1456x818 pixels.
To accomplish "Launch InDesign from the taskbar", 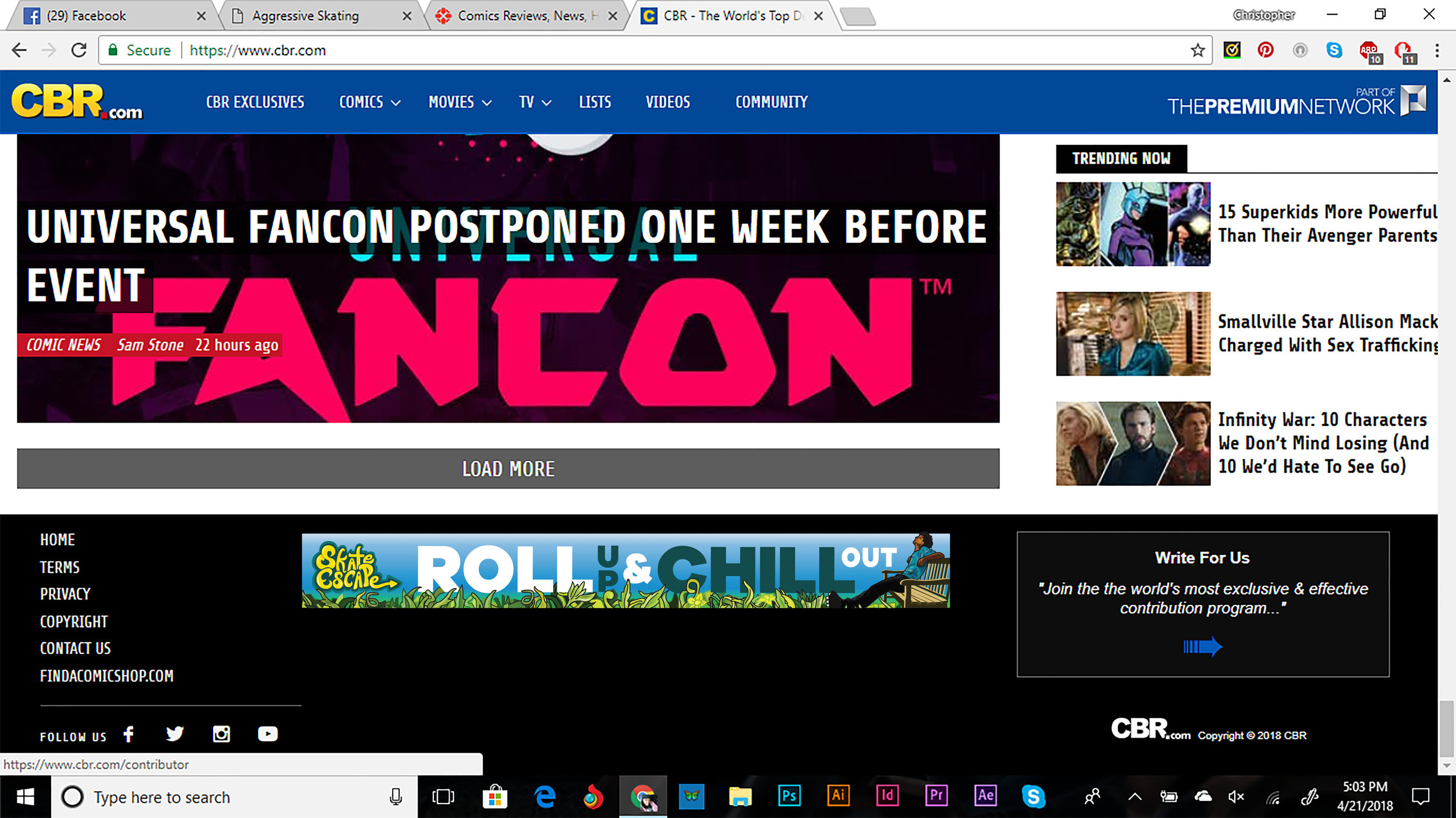I will tap(888, 795).
